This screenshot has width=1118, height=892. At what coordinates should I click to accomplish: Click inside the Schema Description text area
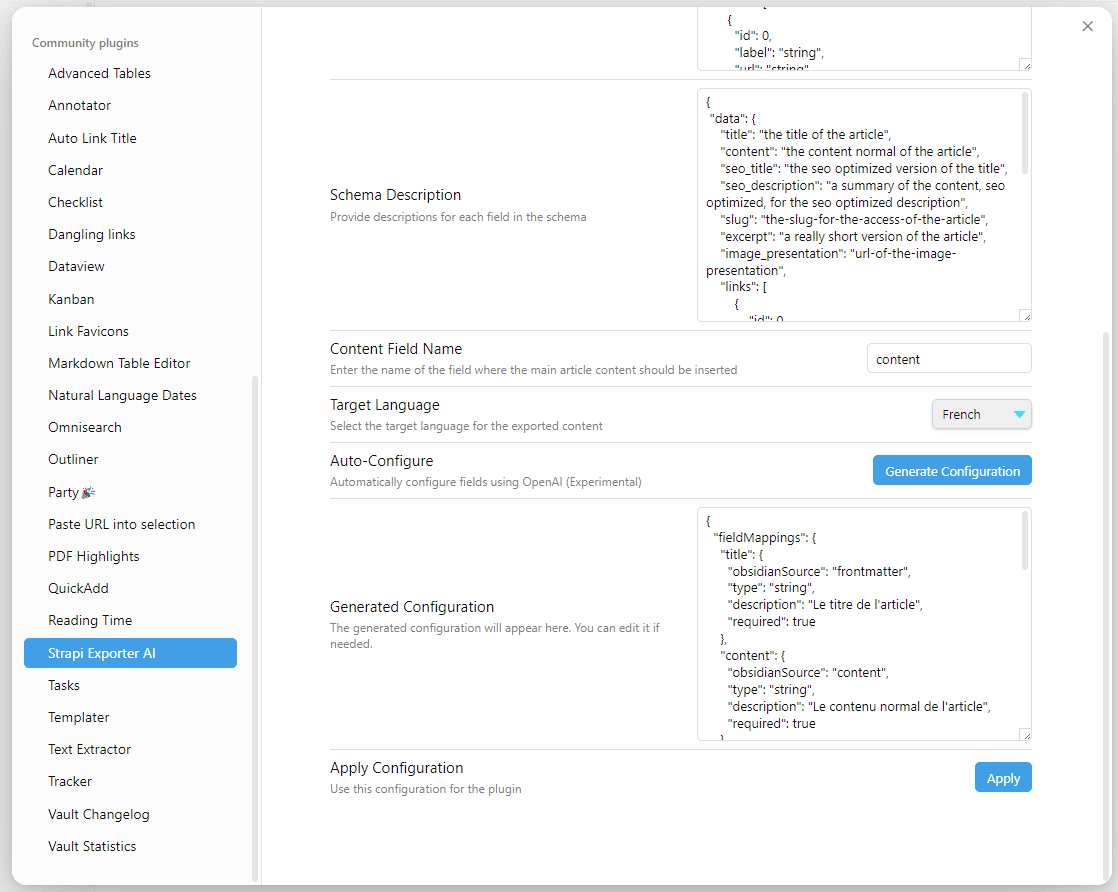(860, 205)
